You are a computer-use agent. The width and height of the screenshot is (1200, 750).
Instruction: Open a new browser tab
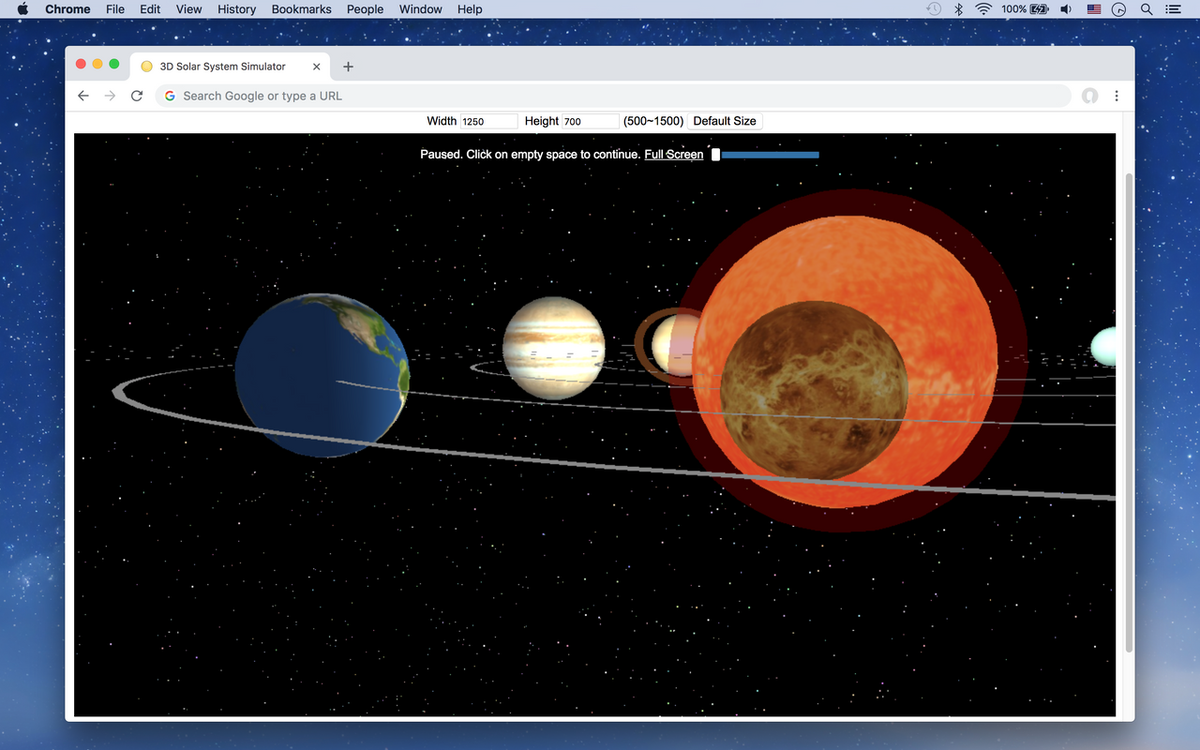coord(348,66)
